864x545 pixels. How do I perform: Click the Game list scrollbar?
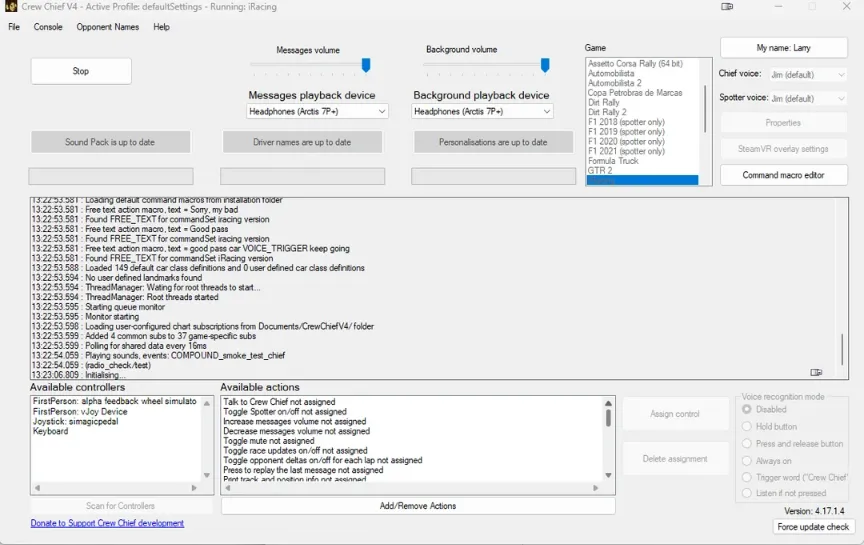tap(705, 109)
